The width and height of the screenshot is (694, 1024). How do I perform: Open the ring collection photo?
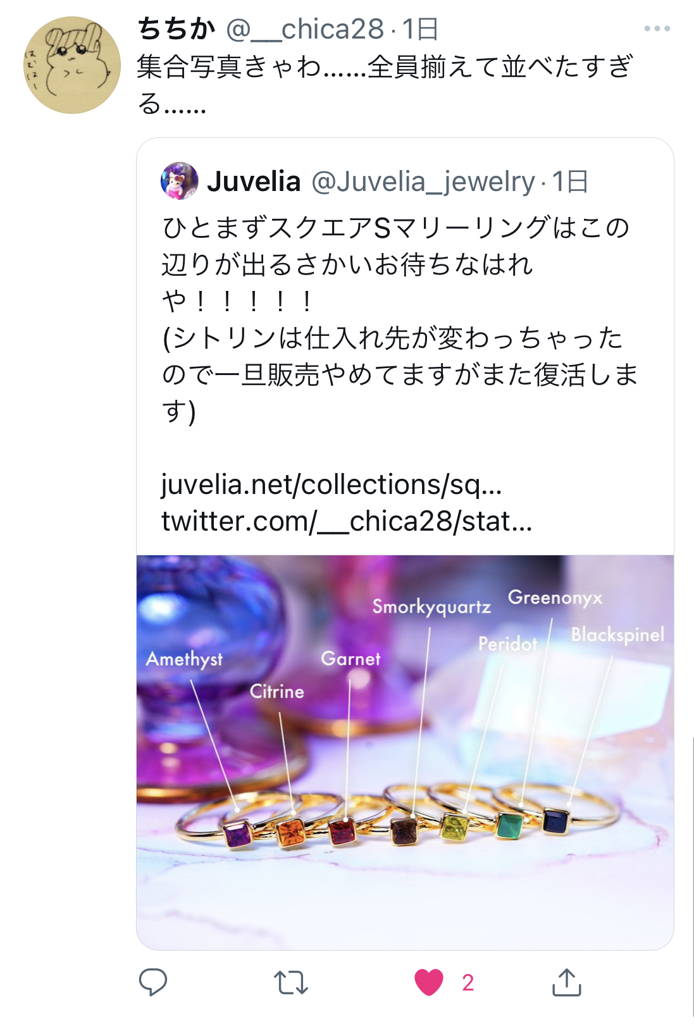click(x=405, y=752)
